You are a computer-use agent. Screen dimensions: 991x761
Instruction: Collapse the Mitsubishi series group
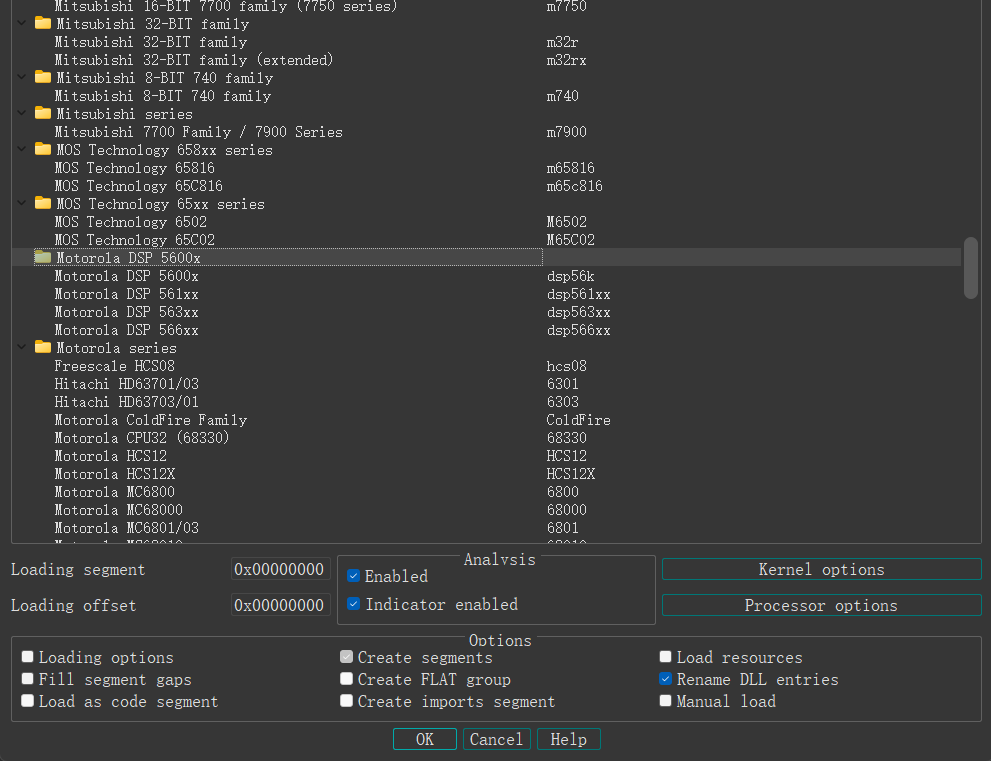[x=21, y=113]
